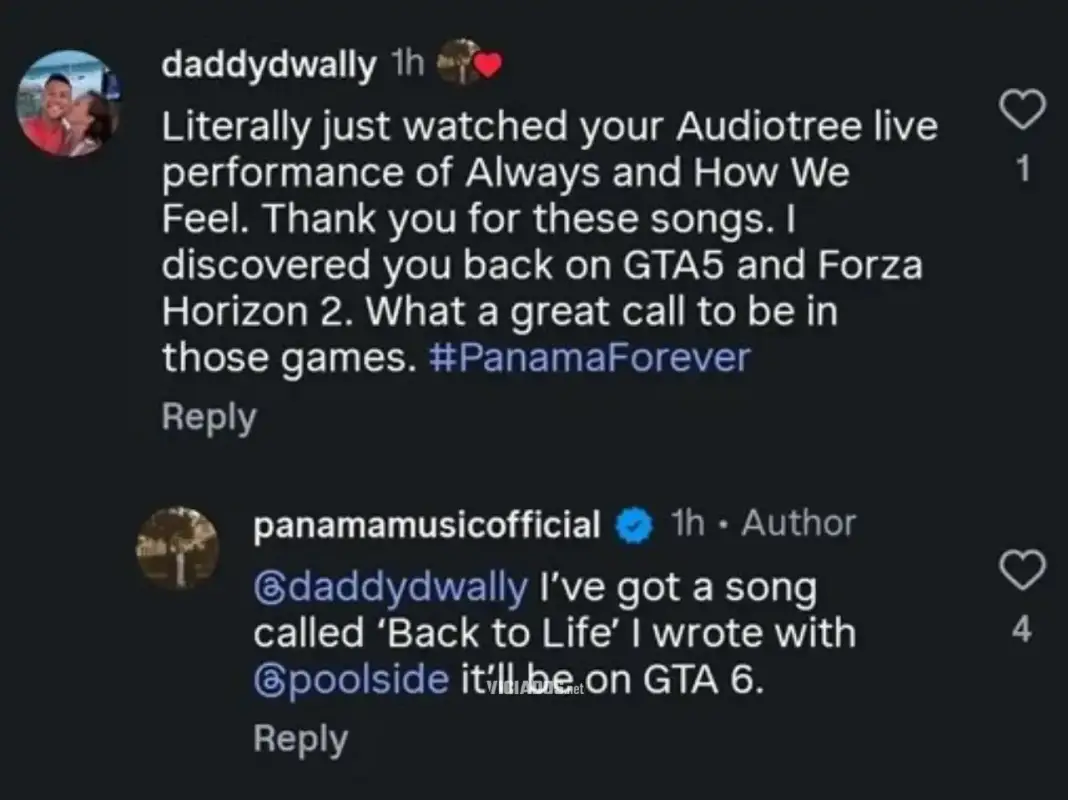Like daddydwally's comment with the heart icon

(1022, 110)
